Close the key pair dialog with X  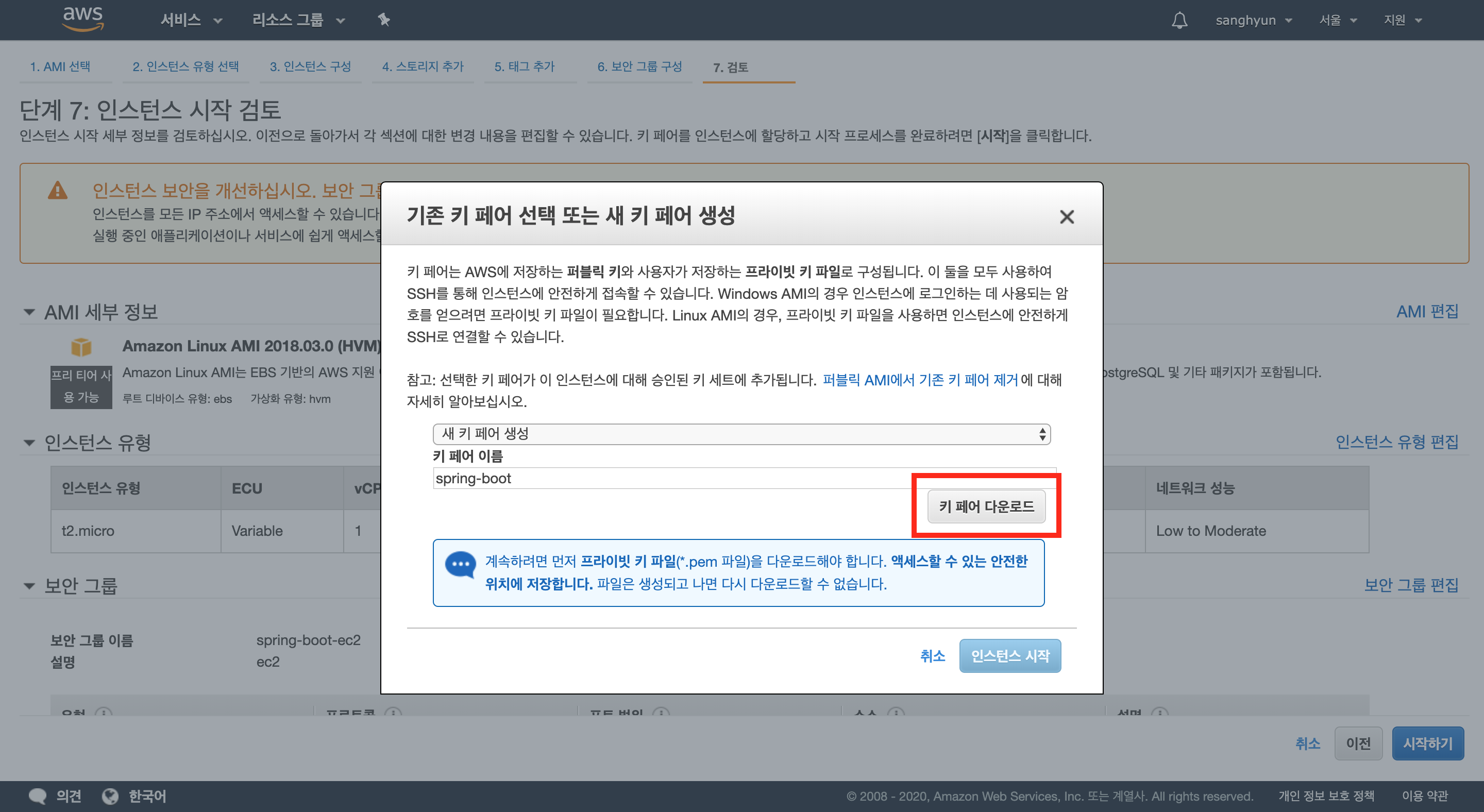click(1066, 217)
